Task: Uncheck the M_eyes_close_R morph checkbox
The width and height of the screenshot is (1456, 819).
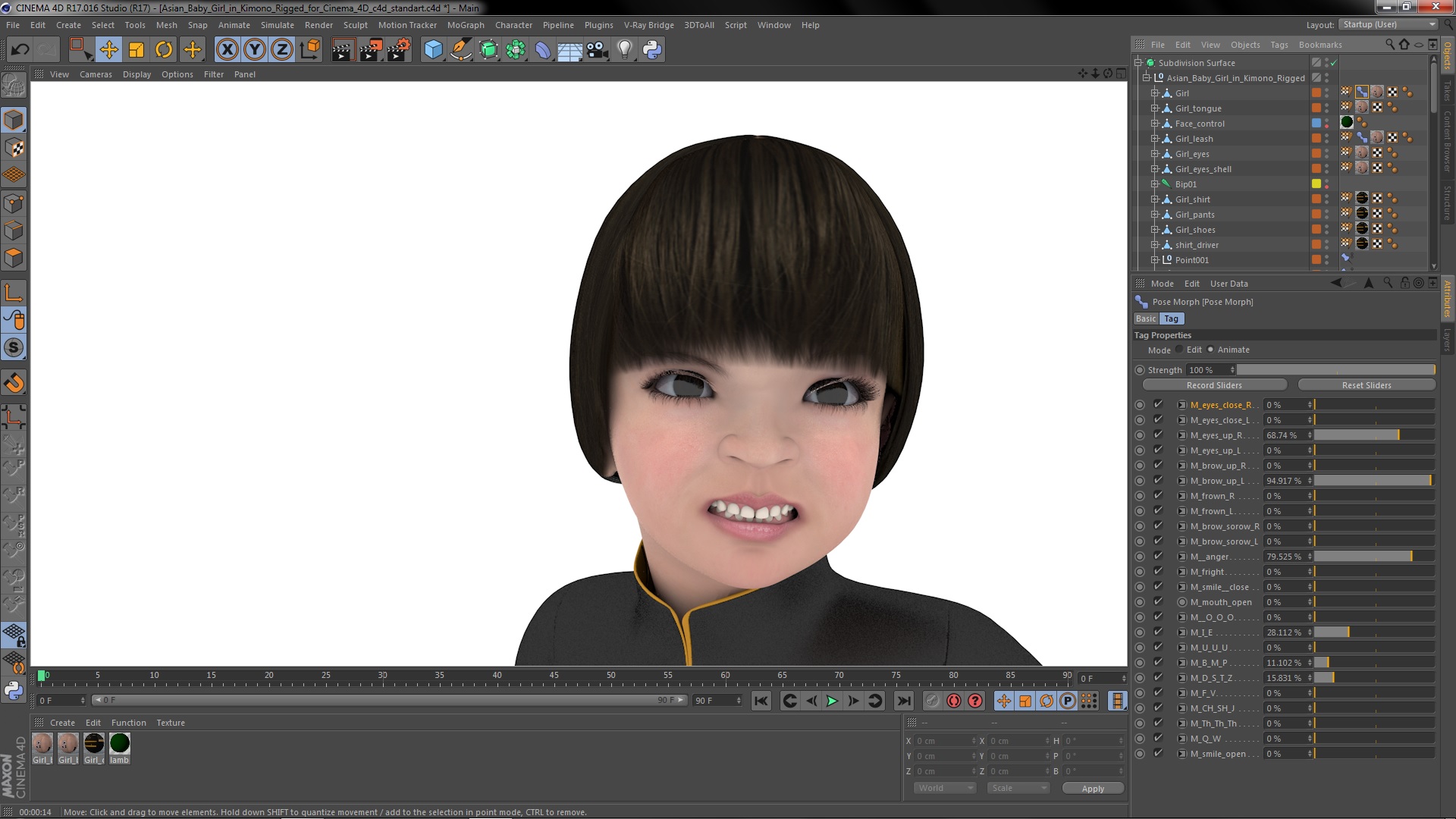Action: [1158, 404]
